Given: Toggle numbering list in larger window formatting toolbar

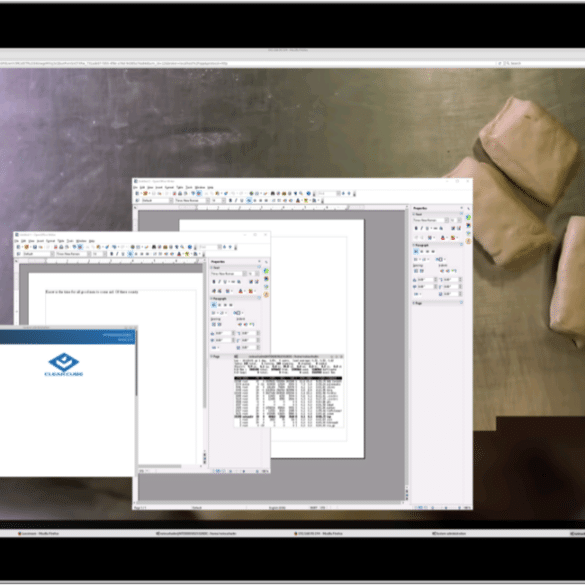Looking at the screenshot, I should pos(273,200).
